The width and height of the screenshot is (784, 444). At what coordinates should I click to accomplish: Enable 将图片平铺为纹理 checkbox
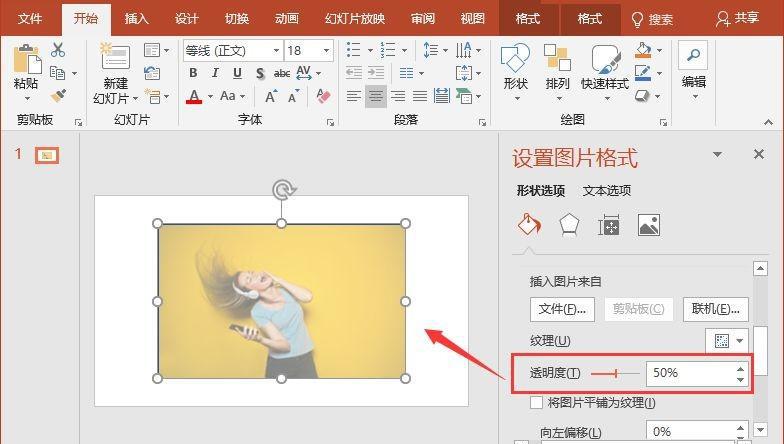tap(537, 403)
